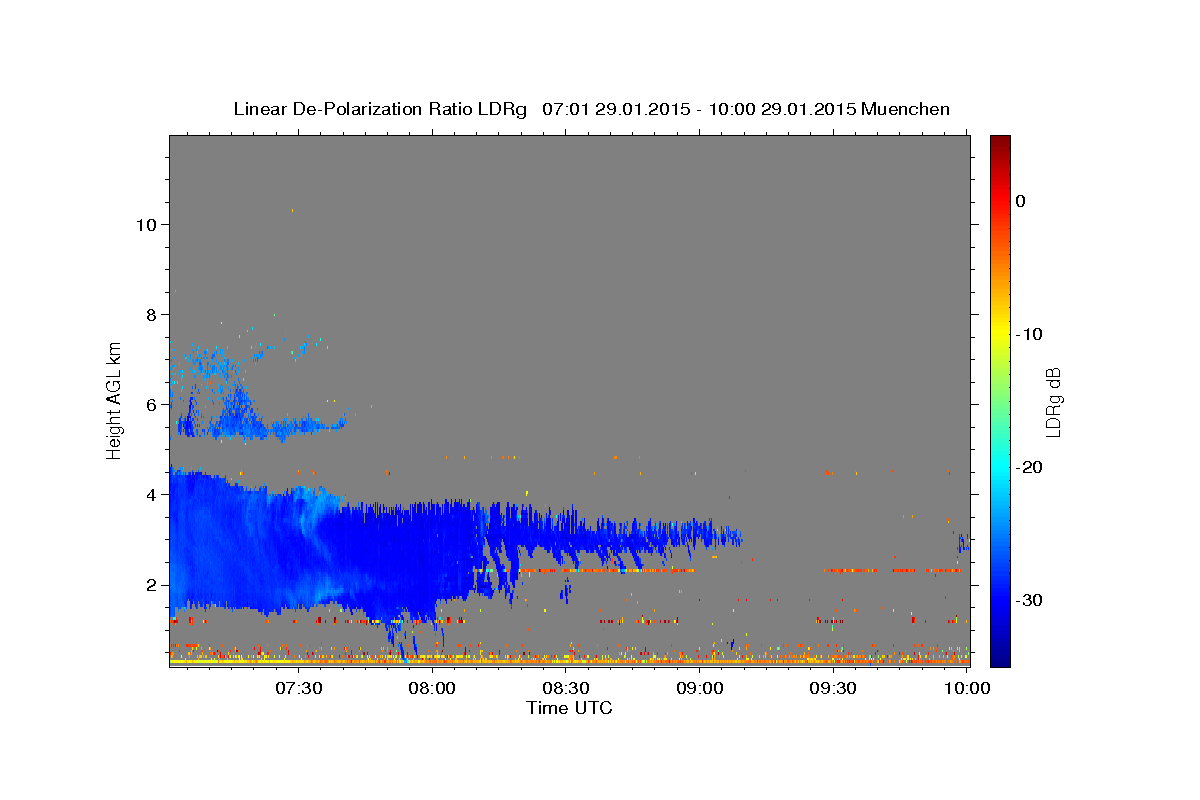The width and height of the screenshot is (1200, 800).
Task: Click the height tick label 8
Action: [152, 315]
